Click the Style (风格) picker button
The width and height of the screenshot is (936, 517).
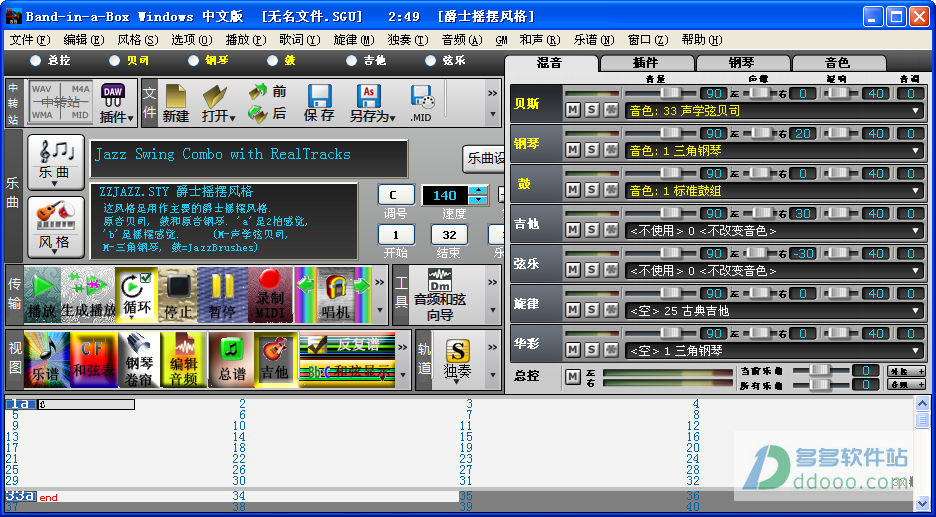[56, 227]
